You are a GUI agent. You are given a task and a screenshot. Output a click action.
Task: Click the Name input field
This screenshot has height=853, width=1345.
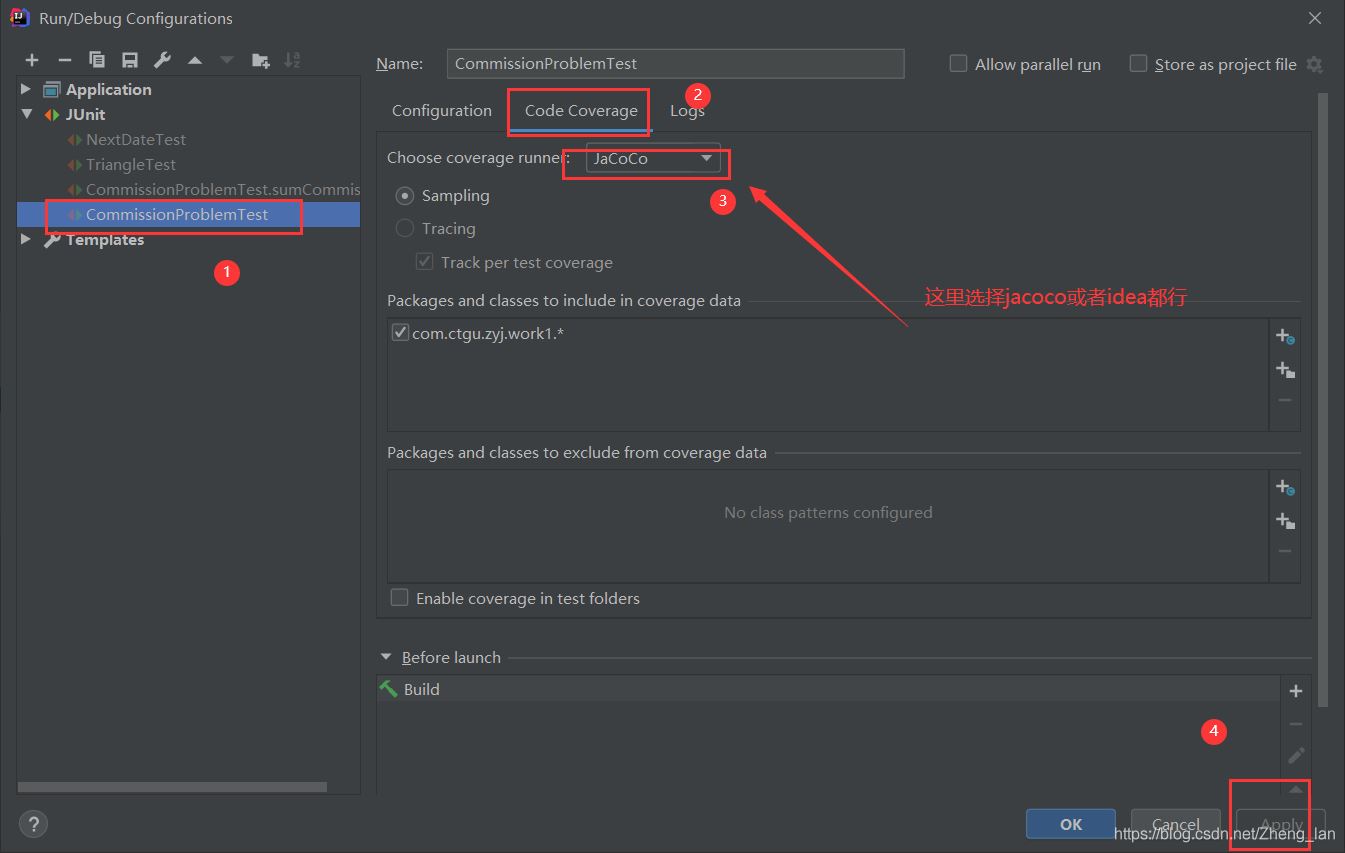click(x=675, y=63)
